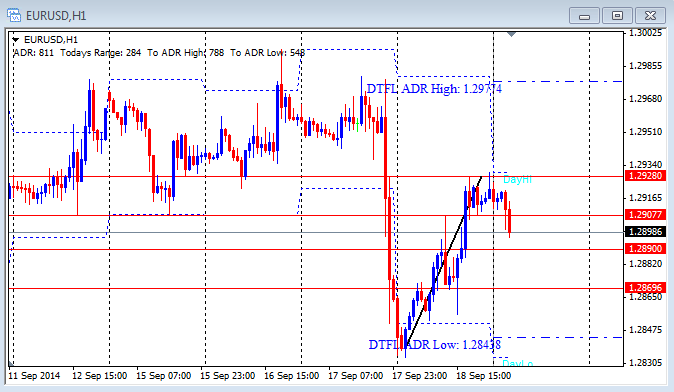The width and height of the screenshot is (674, 392).
Task: Click the 15 Sep 23:00 time label
Action: (x=228, y=376)
